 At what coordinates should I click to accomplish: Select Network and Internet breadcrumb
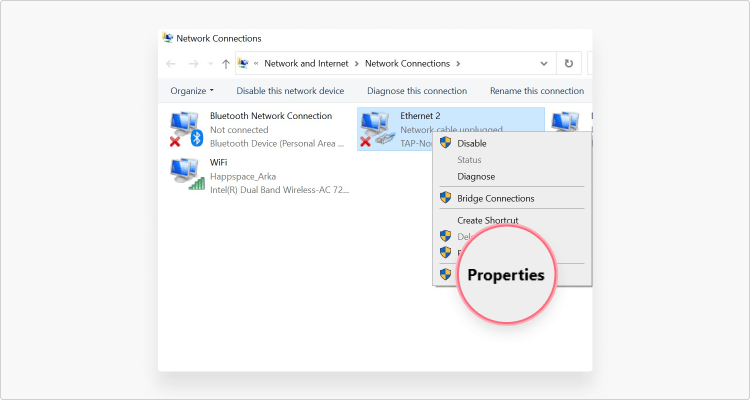tap(306, 63)
